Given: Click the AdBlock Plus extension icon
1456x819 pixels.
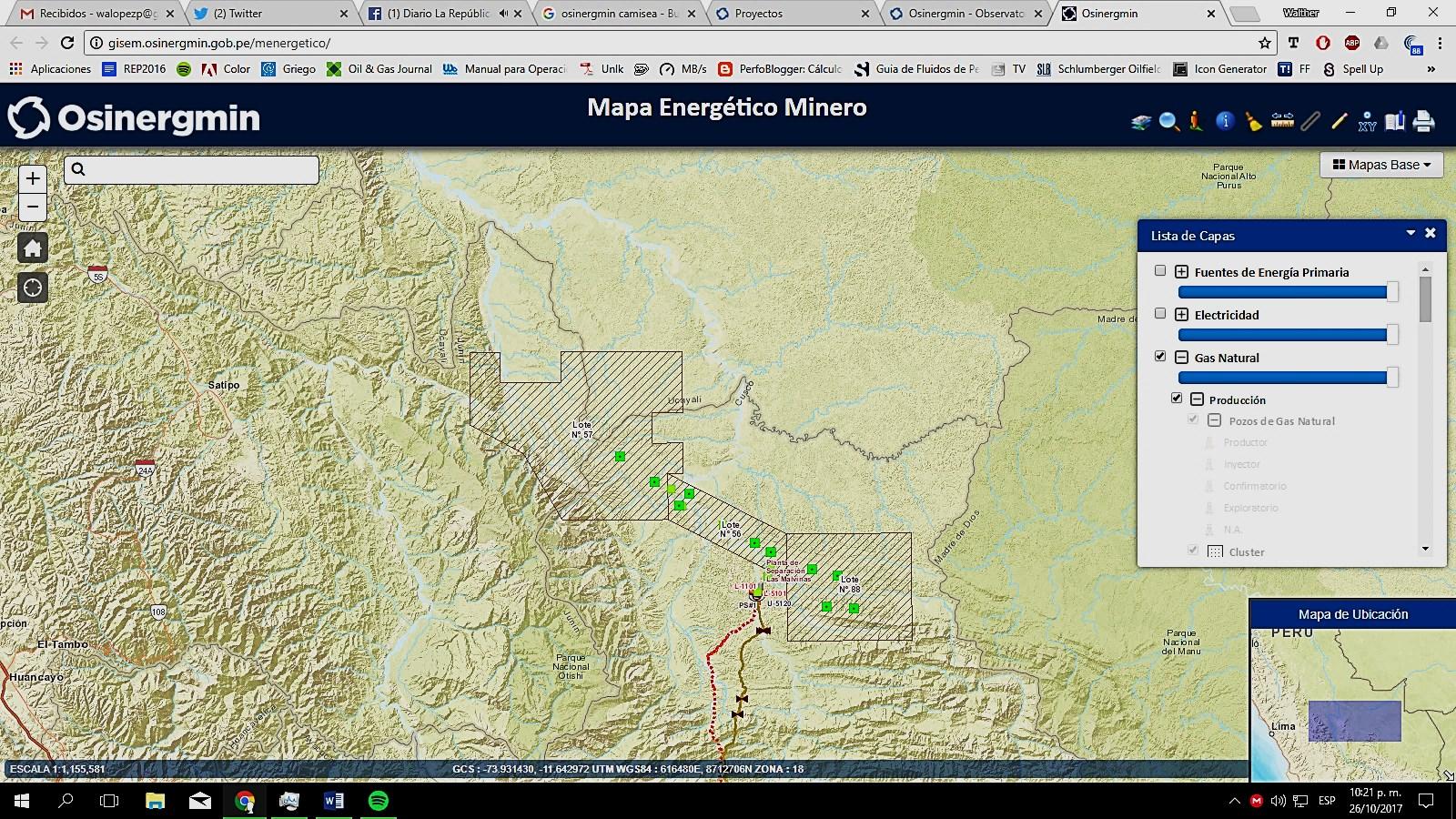Looking at the screenshot, I should [x=1352, y=43].
